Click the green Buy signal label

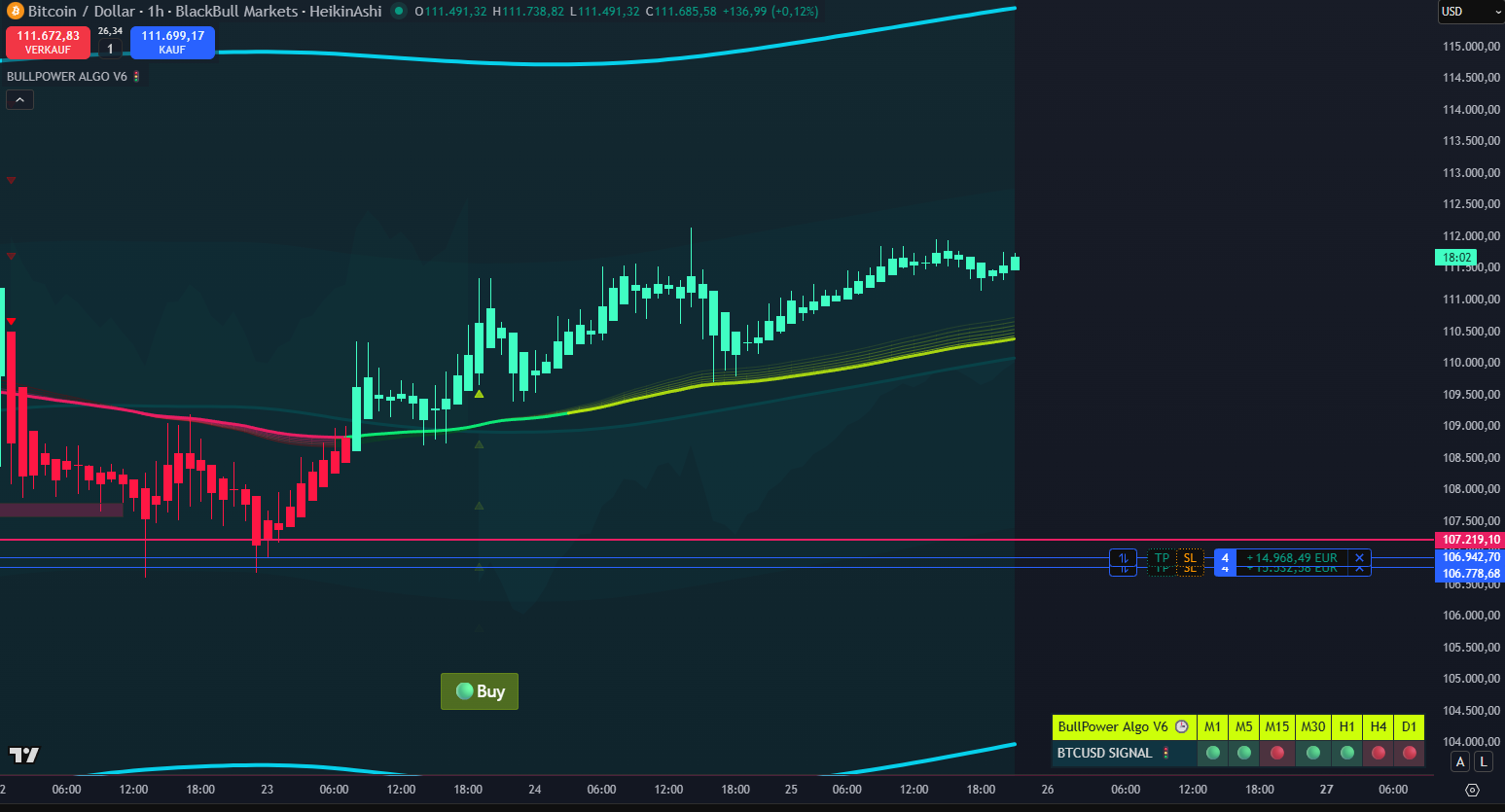coord(480,691)
